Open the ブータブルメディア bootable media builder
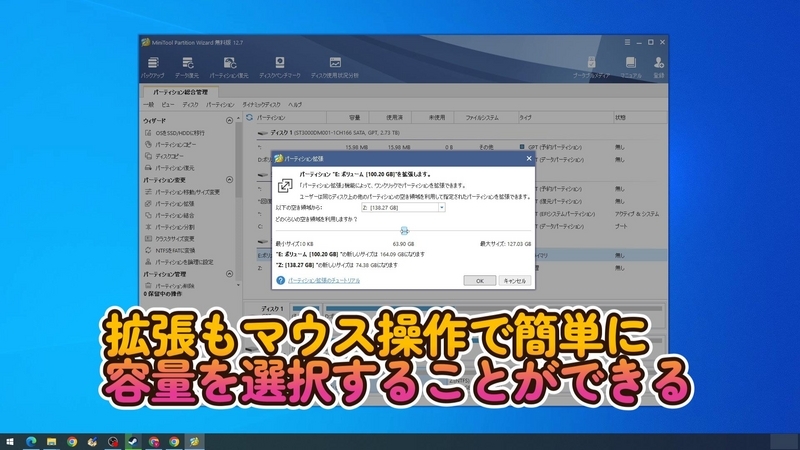This screenshot has width=800, height=450. point(591,67)
